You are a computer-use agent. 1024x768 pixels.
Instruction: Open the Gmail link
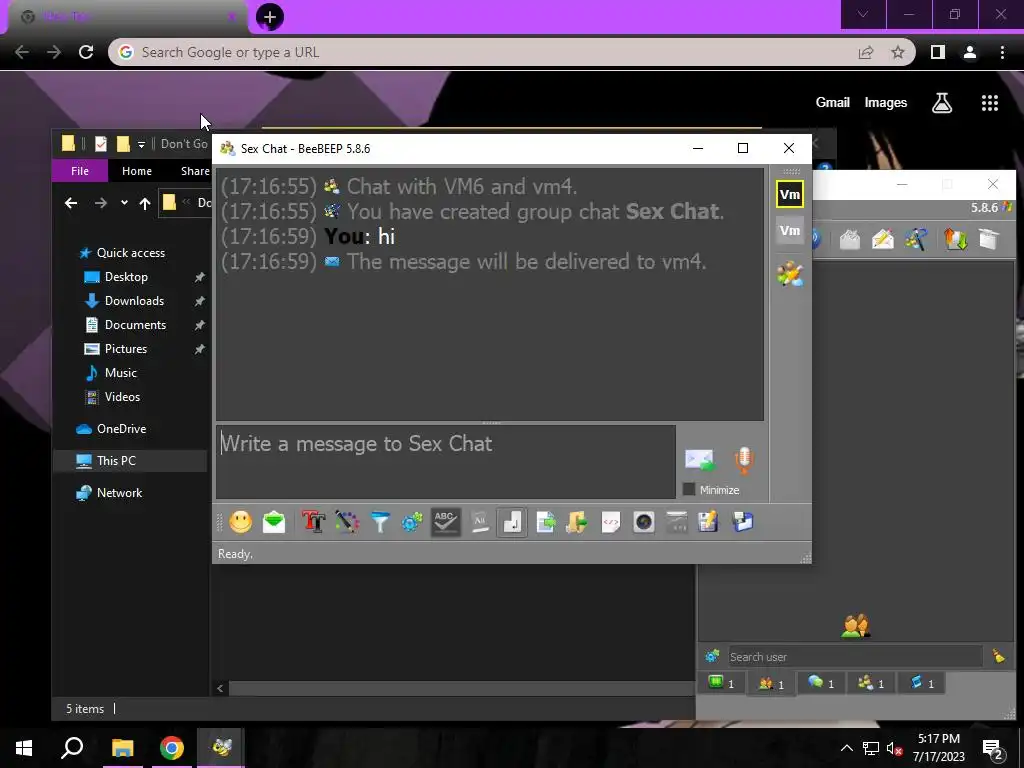pos(833,102)
